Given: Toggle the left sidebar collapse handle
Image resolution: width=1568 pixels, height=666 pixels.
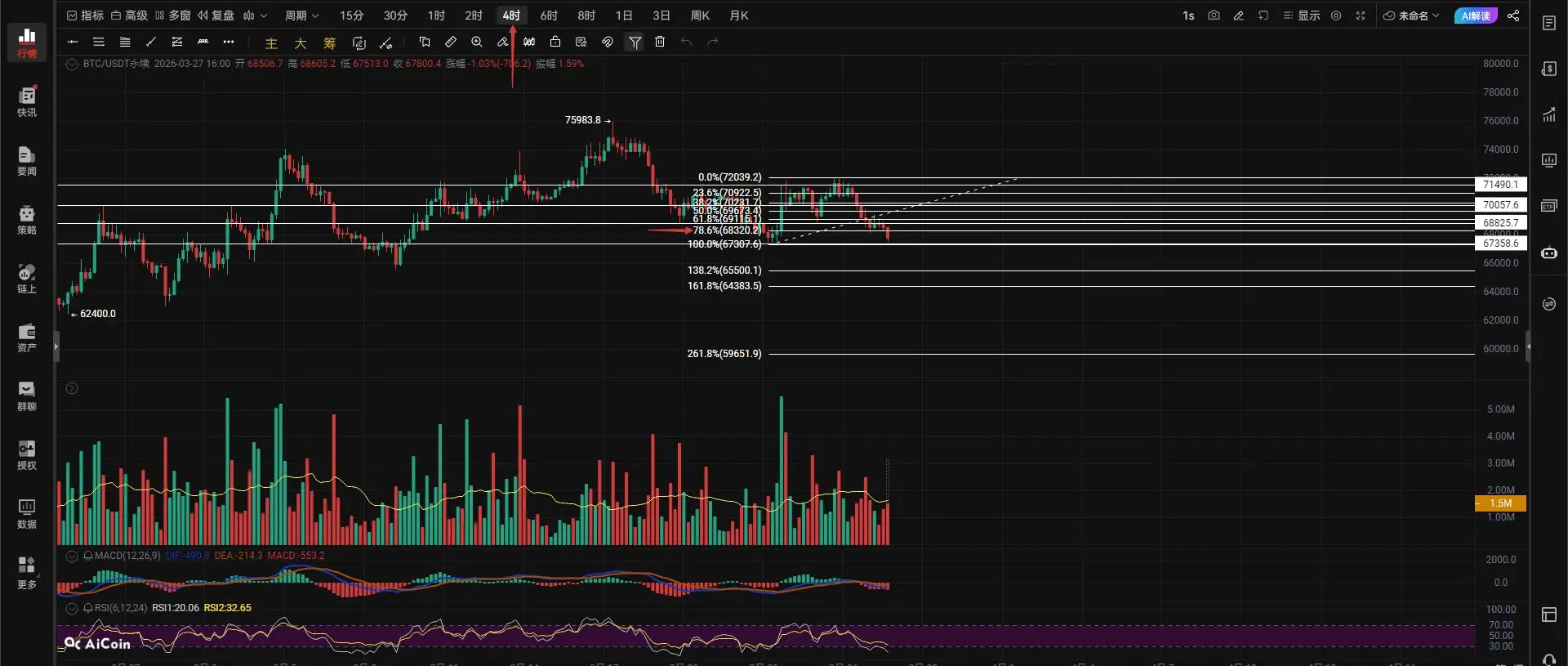Looking at the screenshot, I should click(56, 346).
